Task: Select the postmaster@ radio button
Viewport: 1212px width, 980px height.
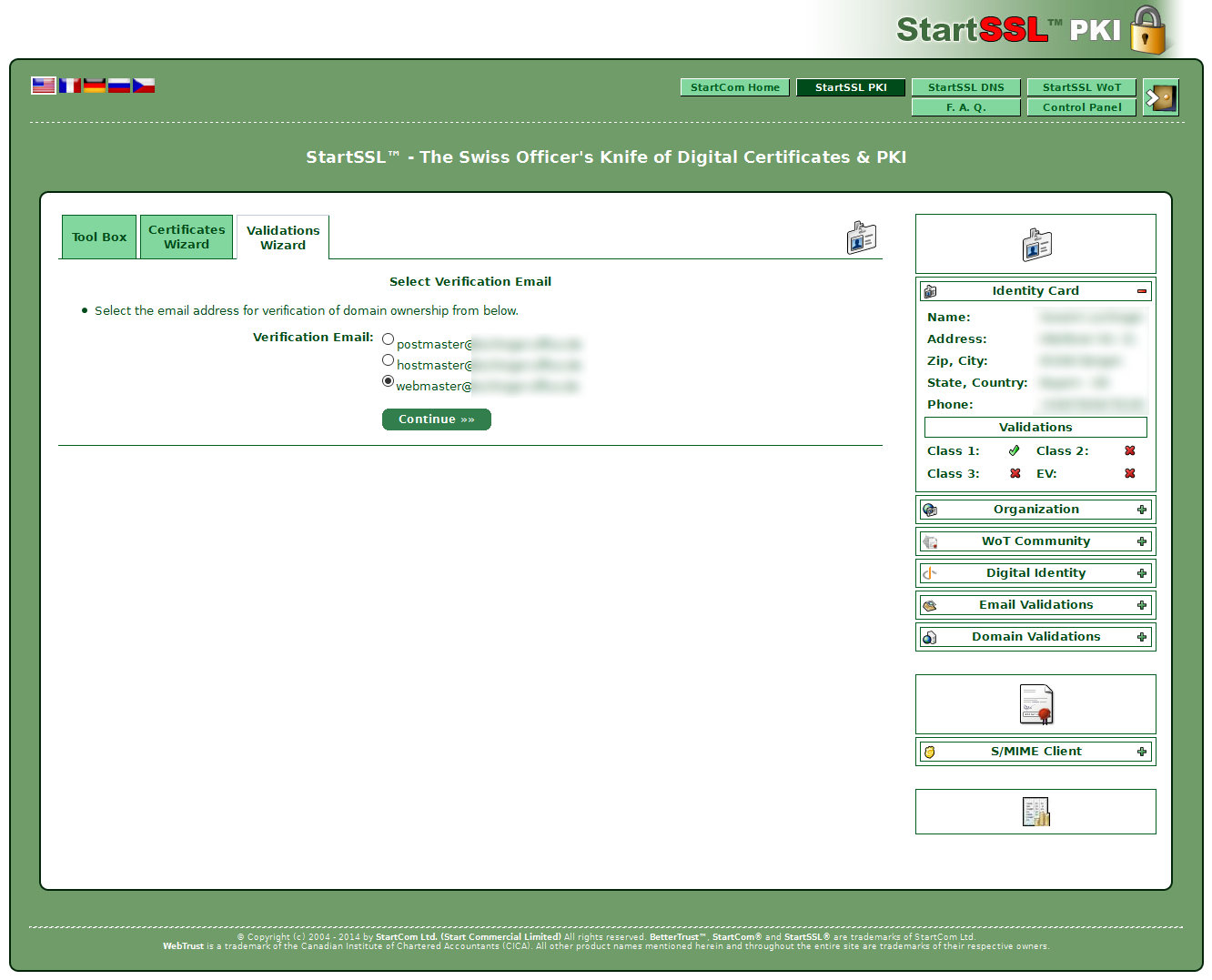Action: [x=389, y=339]
